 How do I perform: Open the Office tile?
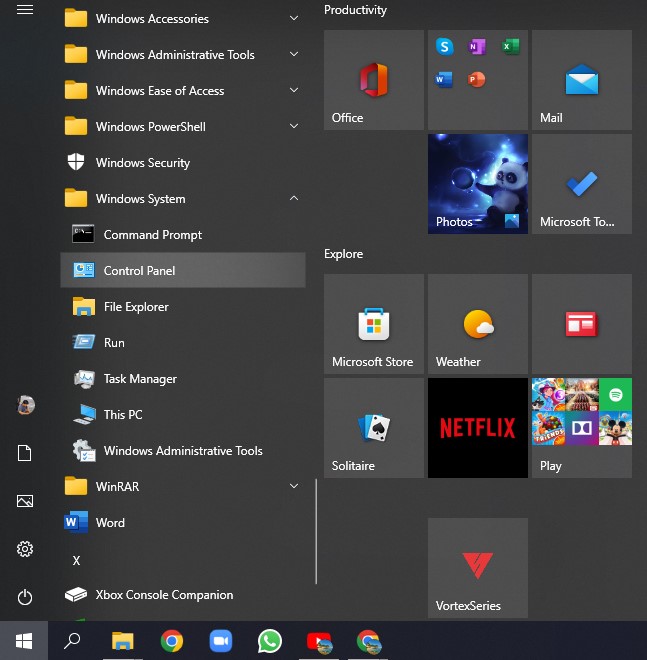(374, 80)
